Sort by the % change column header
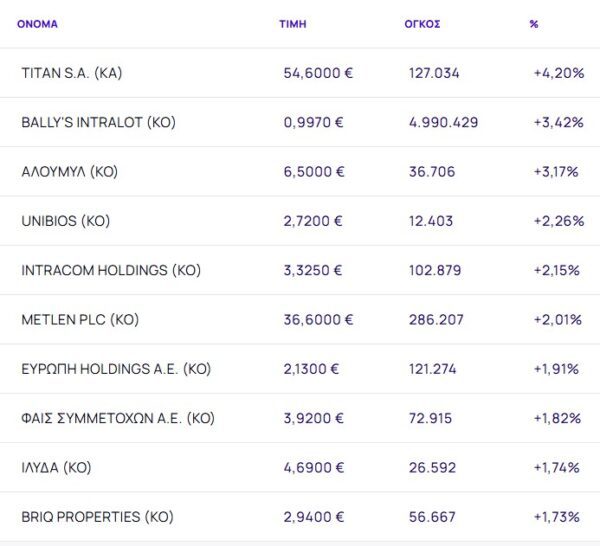600x546 pixels. tap(534, 23)
